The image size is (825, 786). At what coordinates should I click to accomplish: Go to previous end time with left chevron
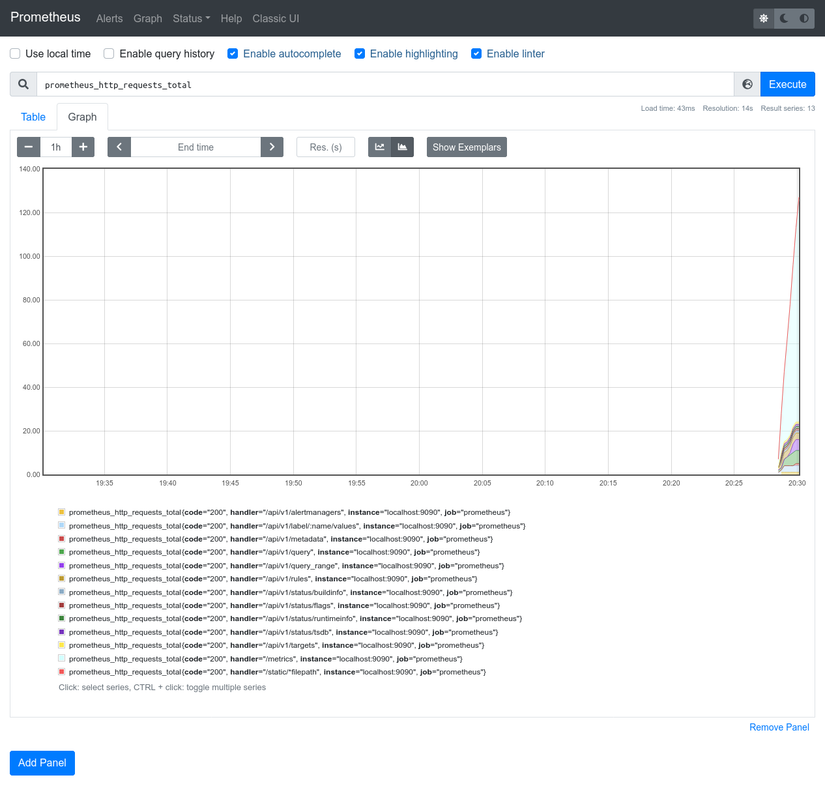click(x=119, y=147)
